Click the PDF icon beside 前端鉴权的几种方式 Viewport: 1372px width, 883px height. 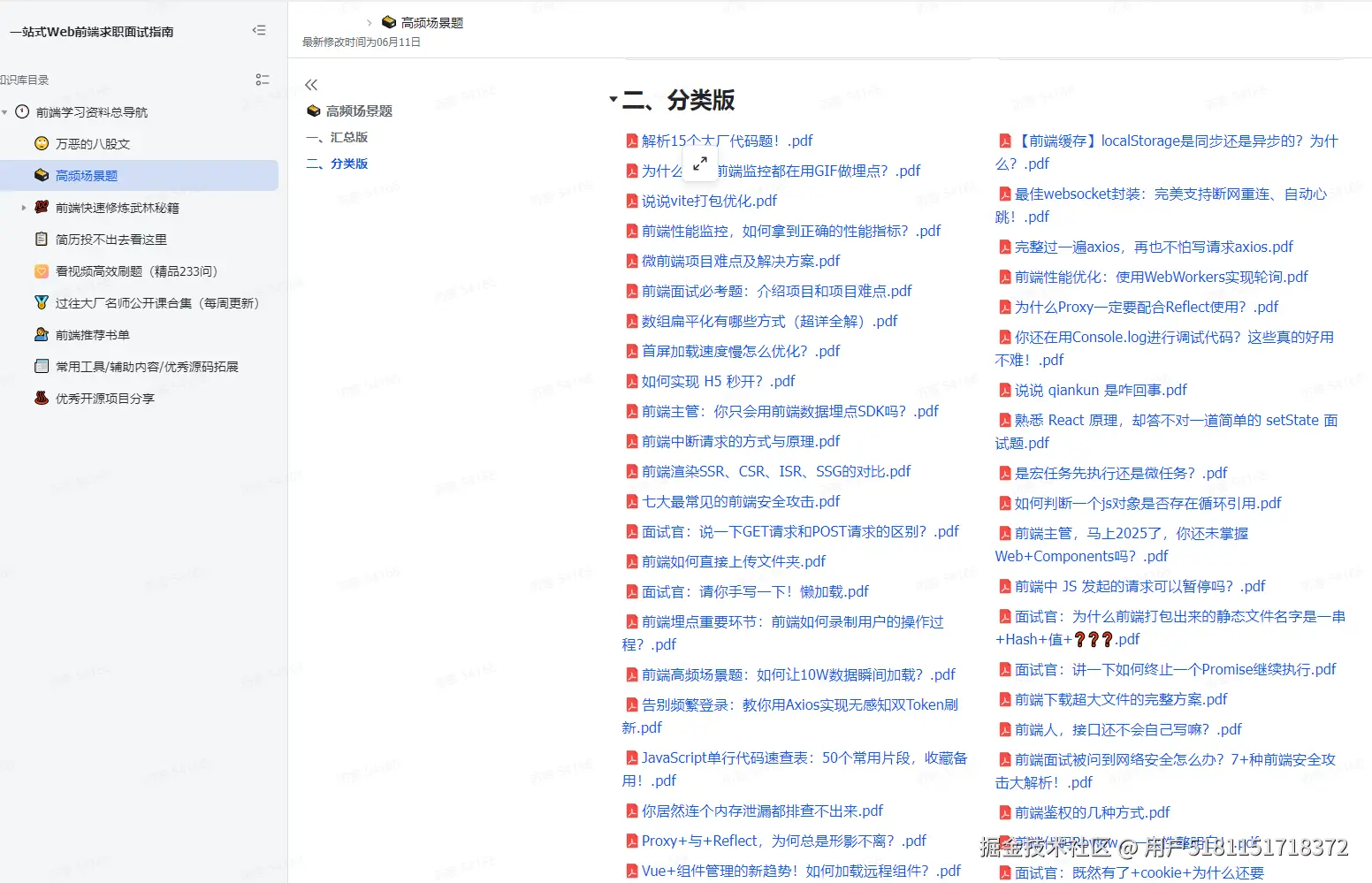(1006, 812)
